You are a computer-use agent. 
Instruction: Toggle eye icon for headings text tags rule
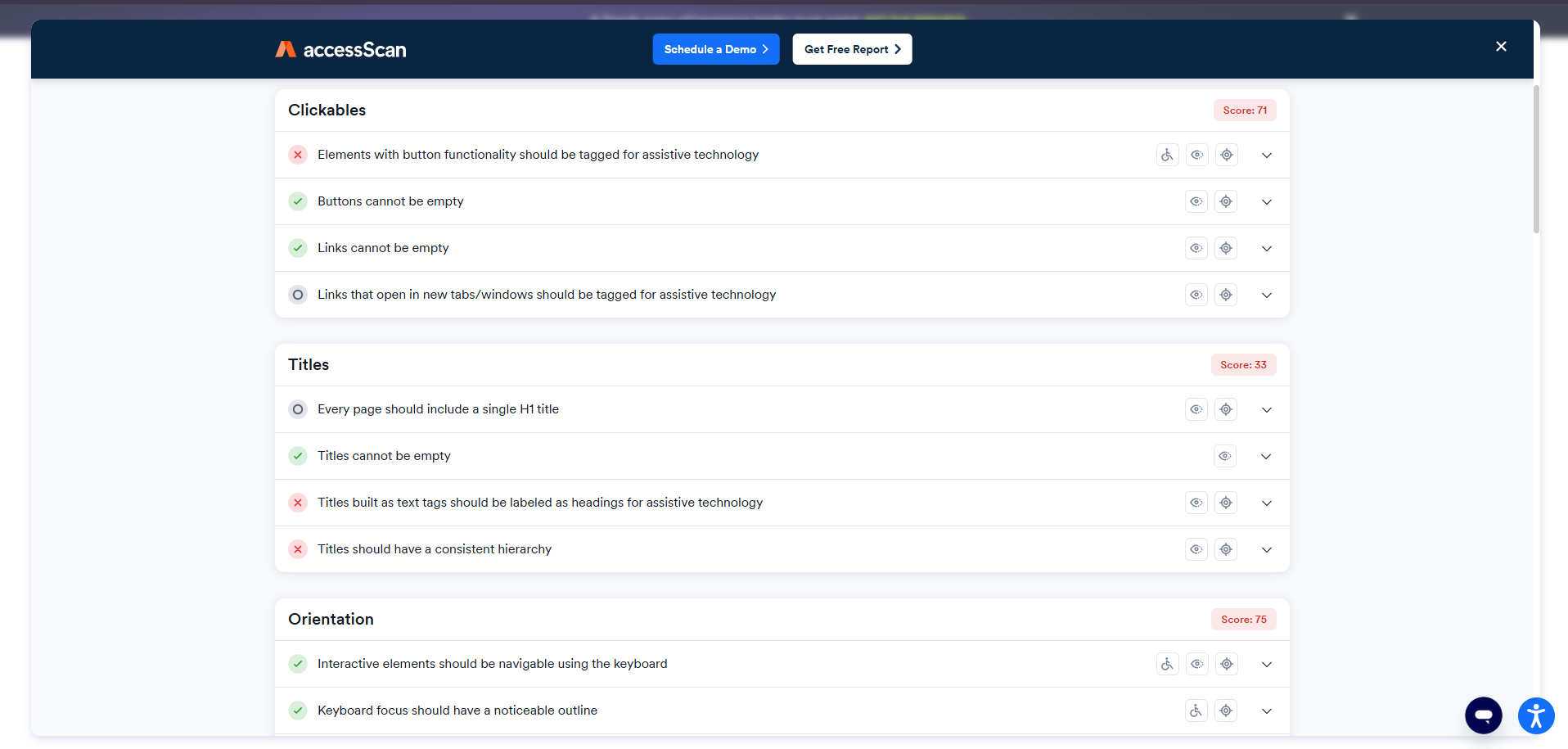point(1196,503)
